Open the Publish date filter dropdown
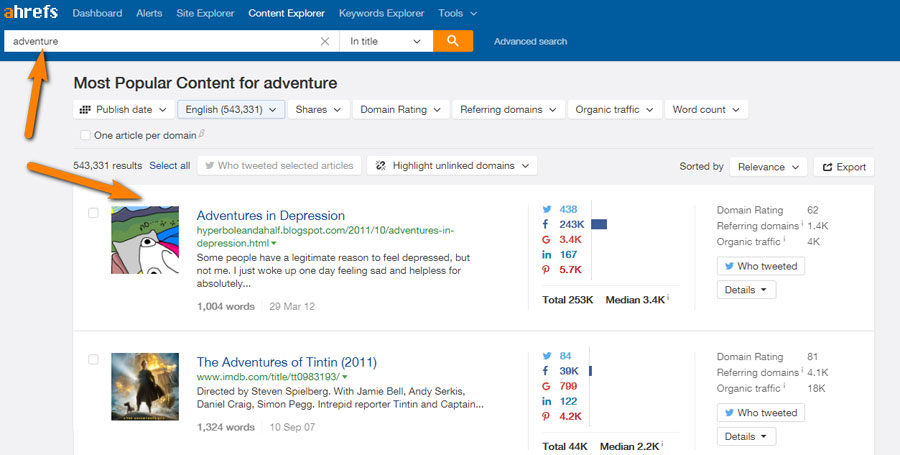The image size is (900, 455). [123, 110]
